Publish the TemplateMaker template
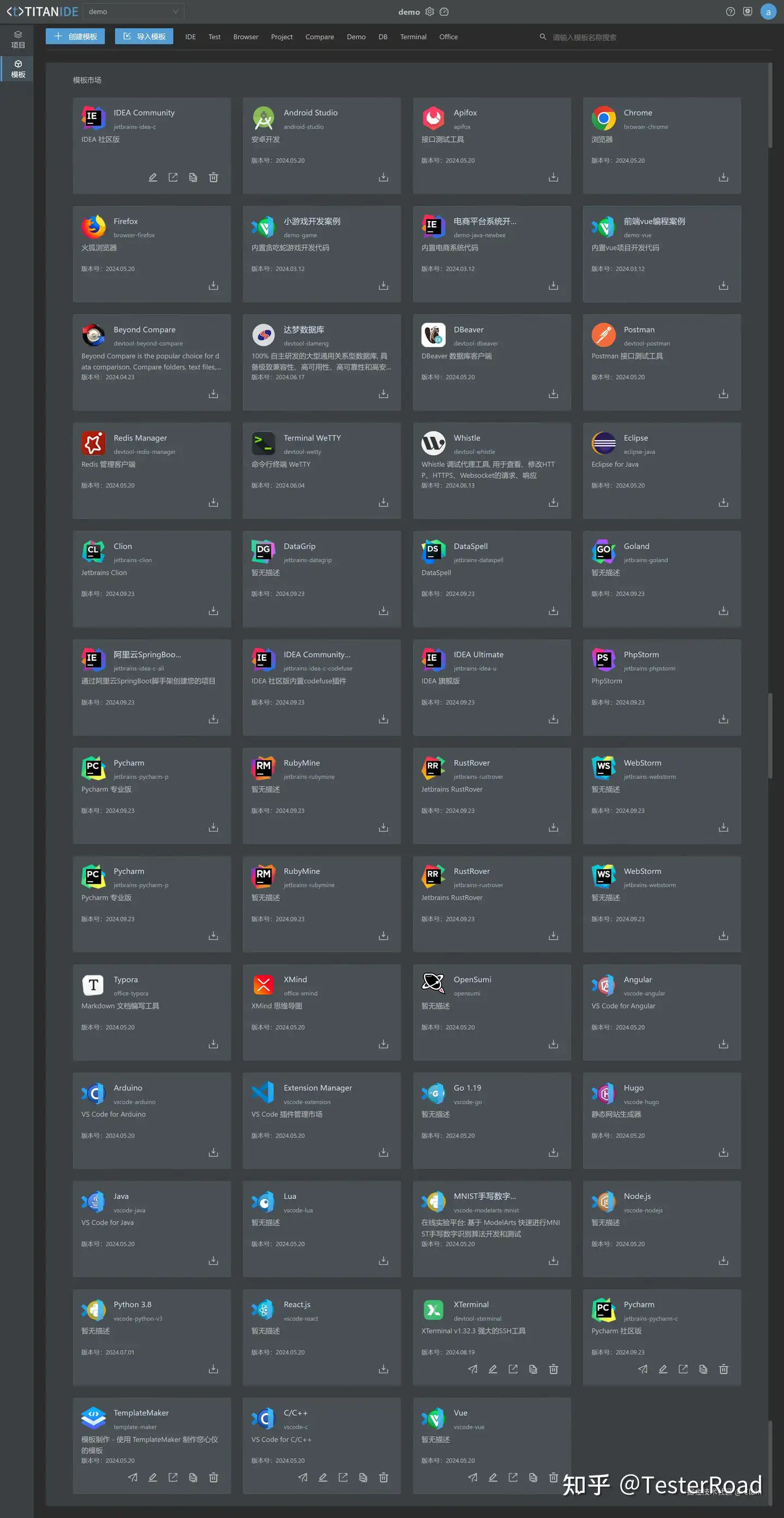Screen dimensions: 784x1518 (132, 1478)
